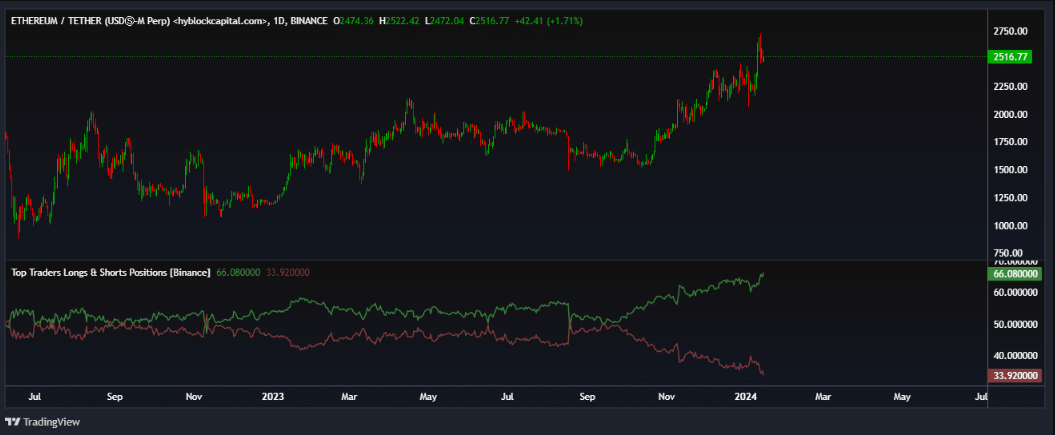Click the May label on right of 2024

[x=902, y=397]
